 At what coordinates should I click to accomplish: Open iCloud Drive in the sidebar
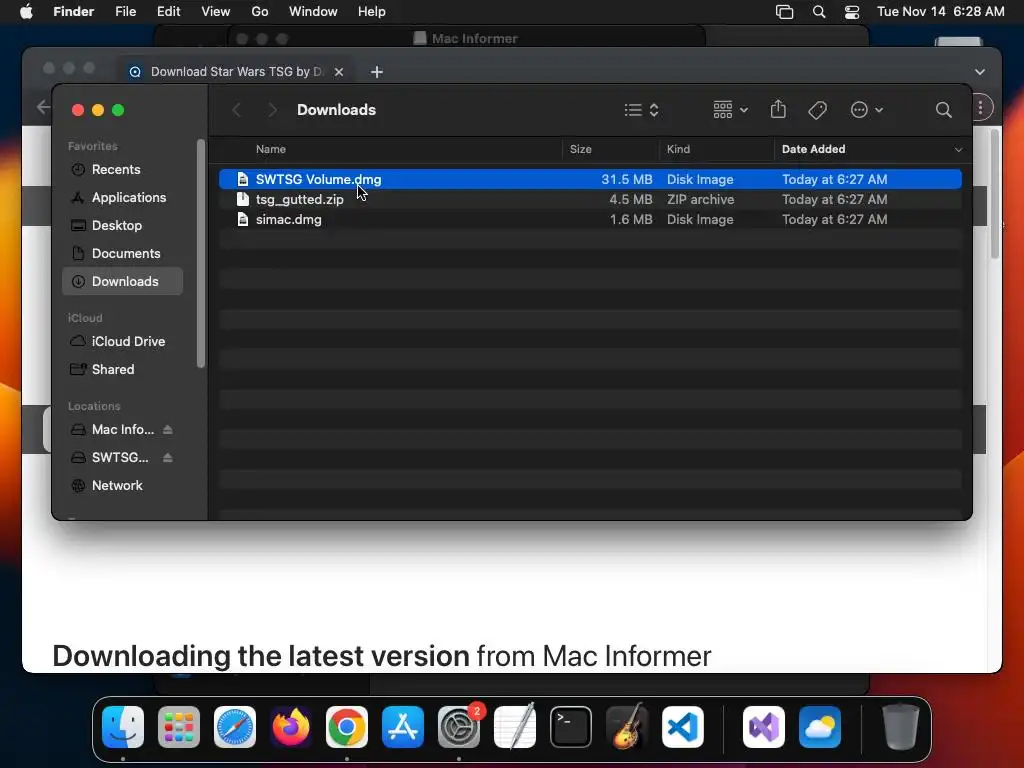pos(122,342)
